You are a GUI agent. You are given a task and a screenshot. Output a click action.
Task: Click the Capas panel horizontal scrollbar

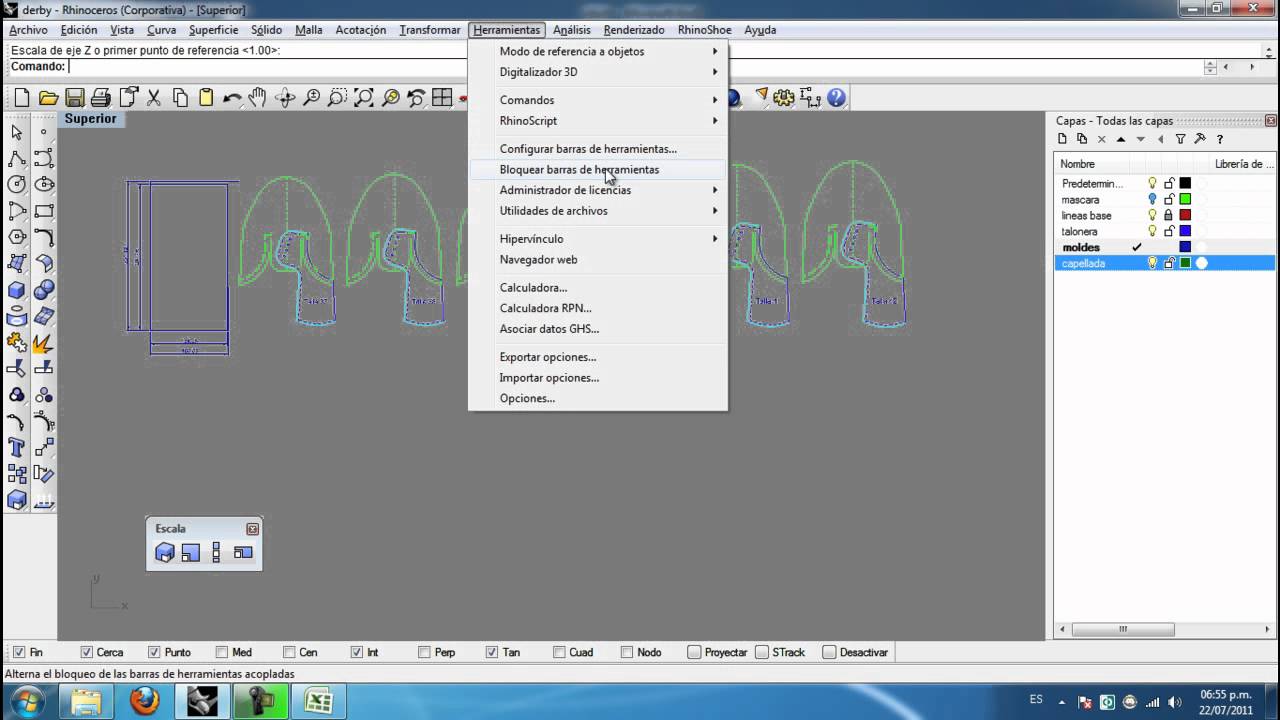(x=1164, y=630)
